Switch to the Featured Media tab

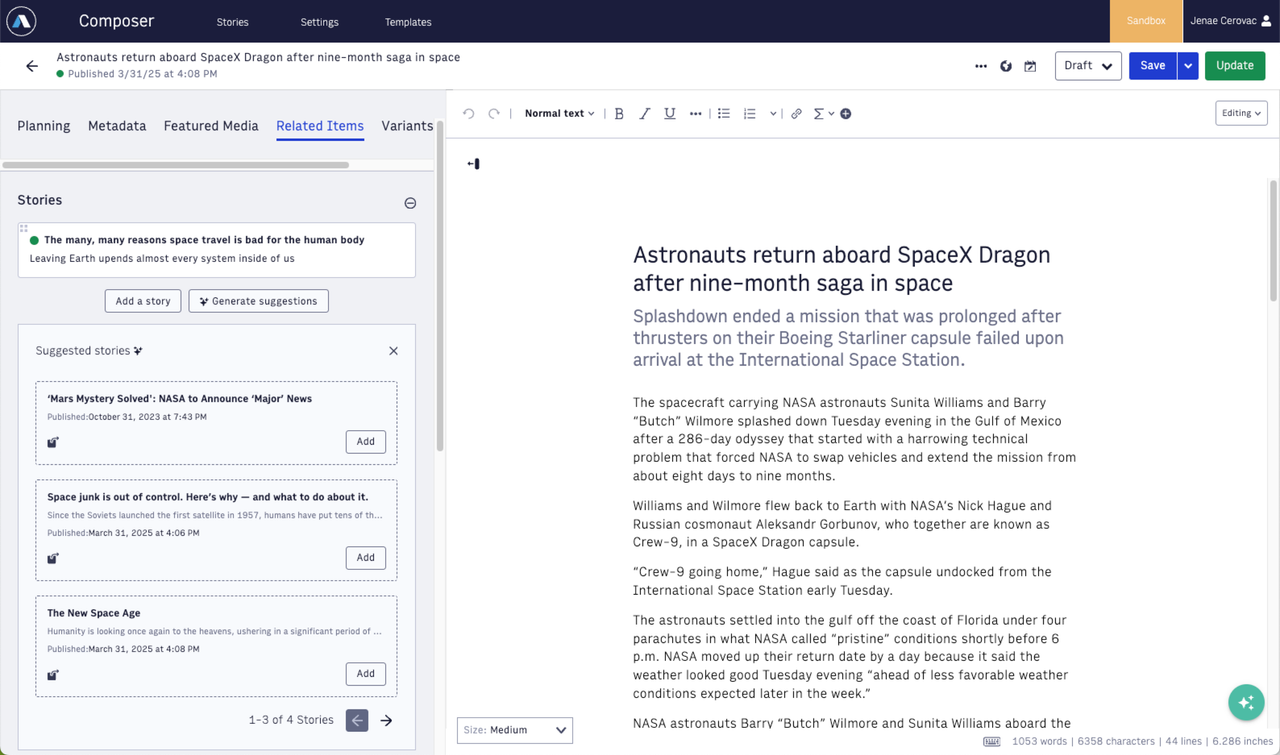tap(211, 126)
